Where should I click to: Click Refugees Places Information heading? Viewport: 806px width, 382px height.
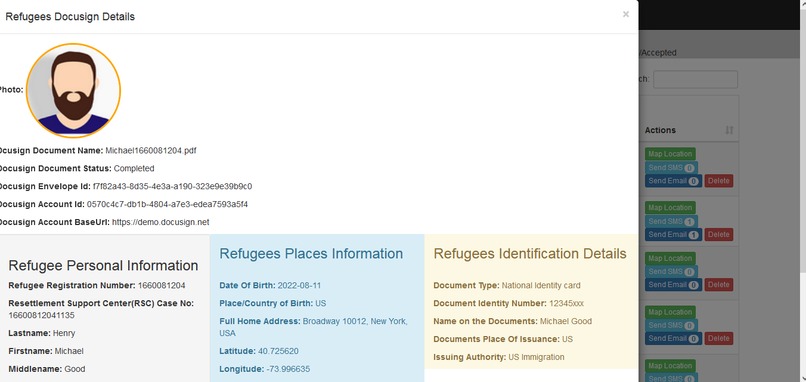tap(311, 253)
